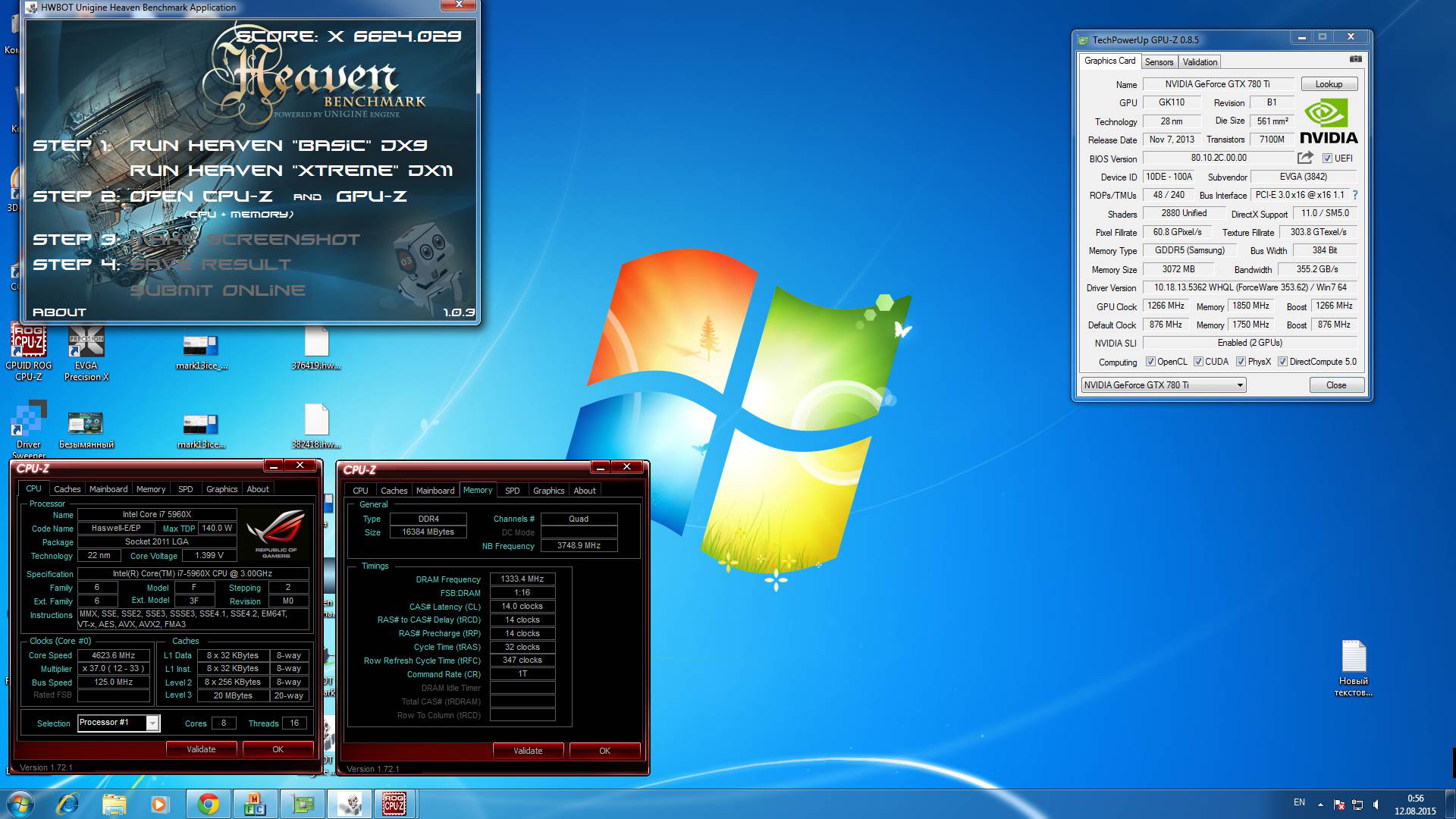Open the Caches tab in the left CPU-Z window

tap(67, 489)
